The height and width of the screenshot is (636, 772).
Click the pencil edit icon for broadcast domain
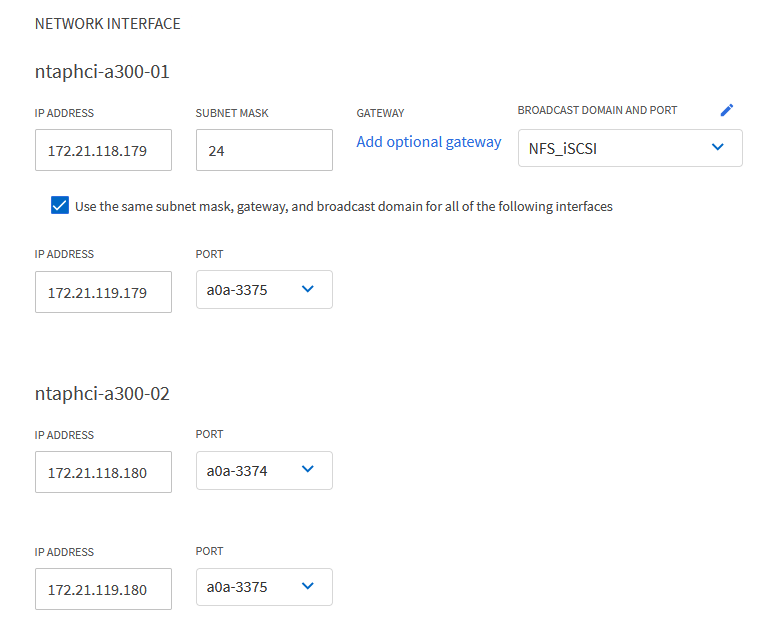(727, 111)
